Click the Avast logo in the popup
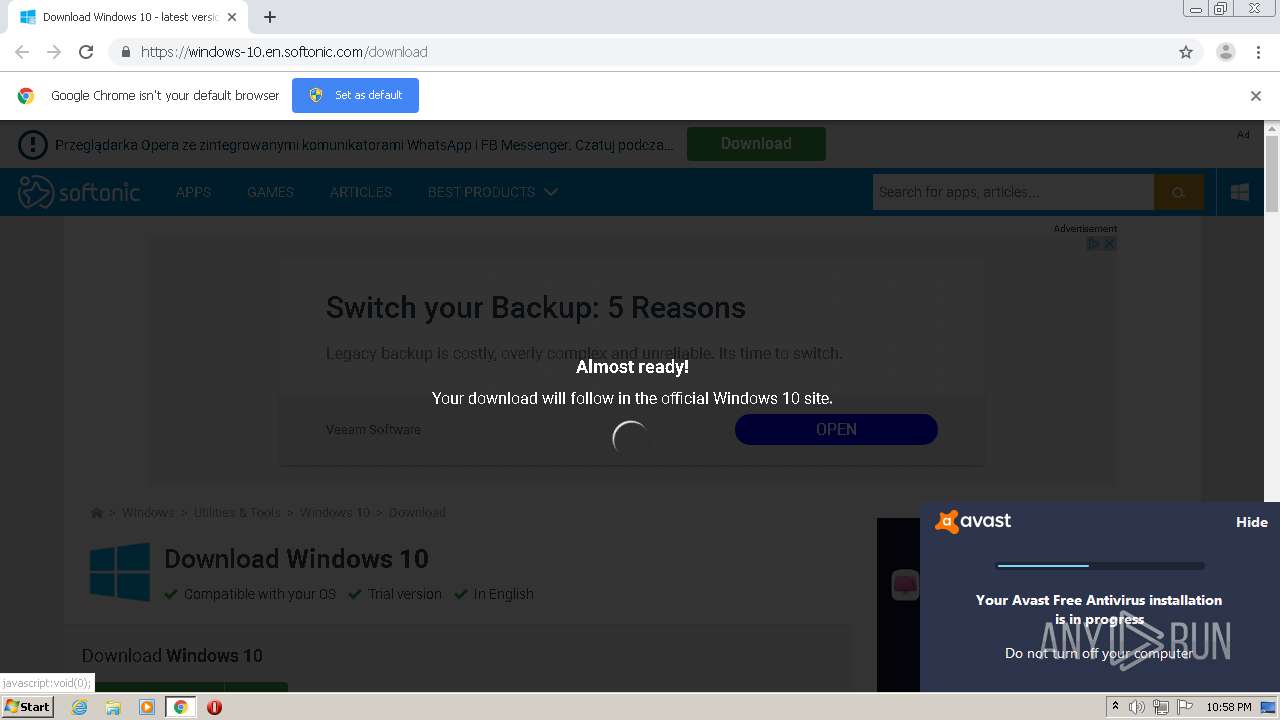This screenshot has height=720, width=1280. tap(973, 521)
